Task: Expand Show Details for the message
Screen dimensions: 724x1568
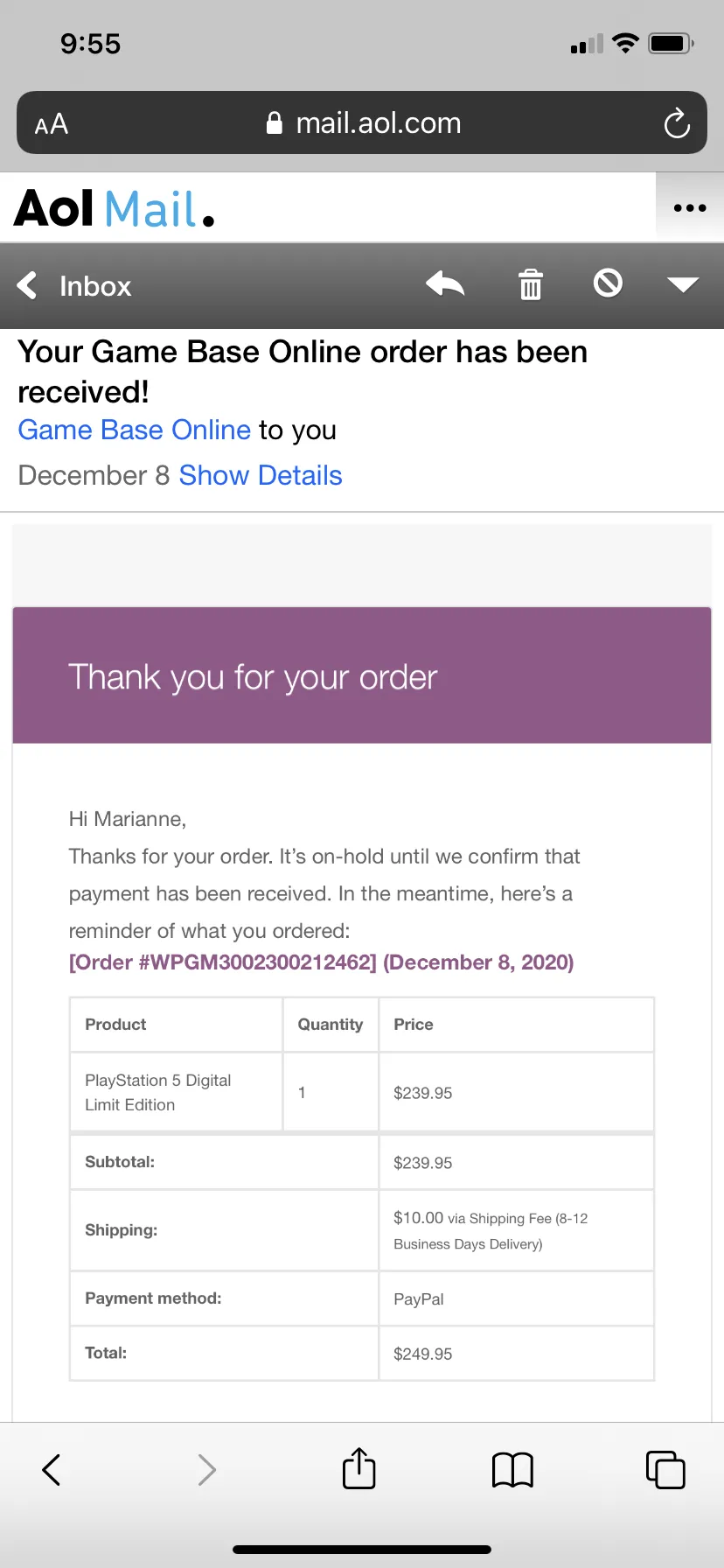Action: click(261, 475)
